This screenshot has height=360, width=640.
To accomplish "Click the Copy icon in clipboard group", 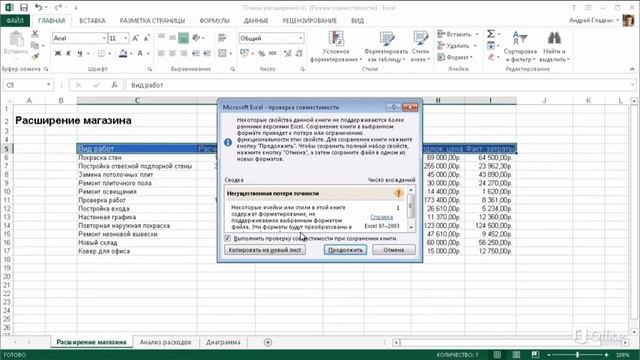I will point(35,45).
